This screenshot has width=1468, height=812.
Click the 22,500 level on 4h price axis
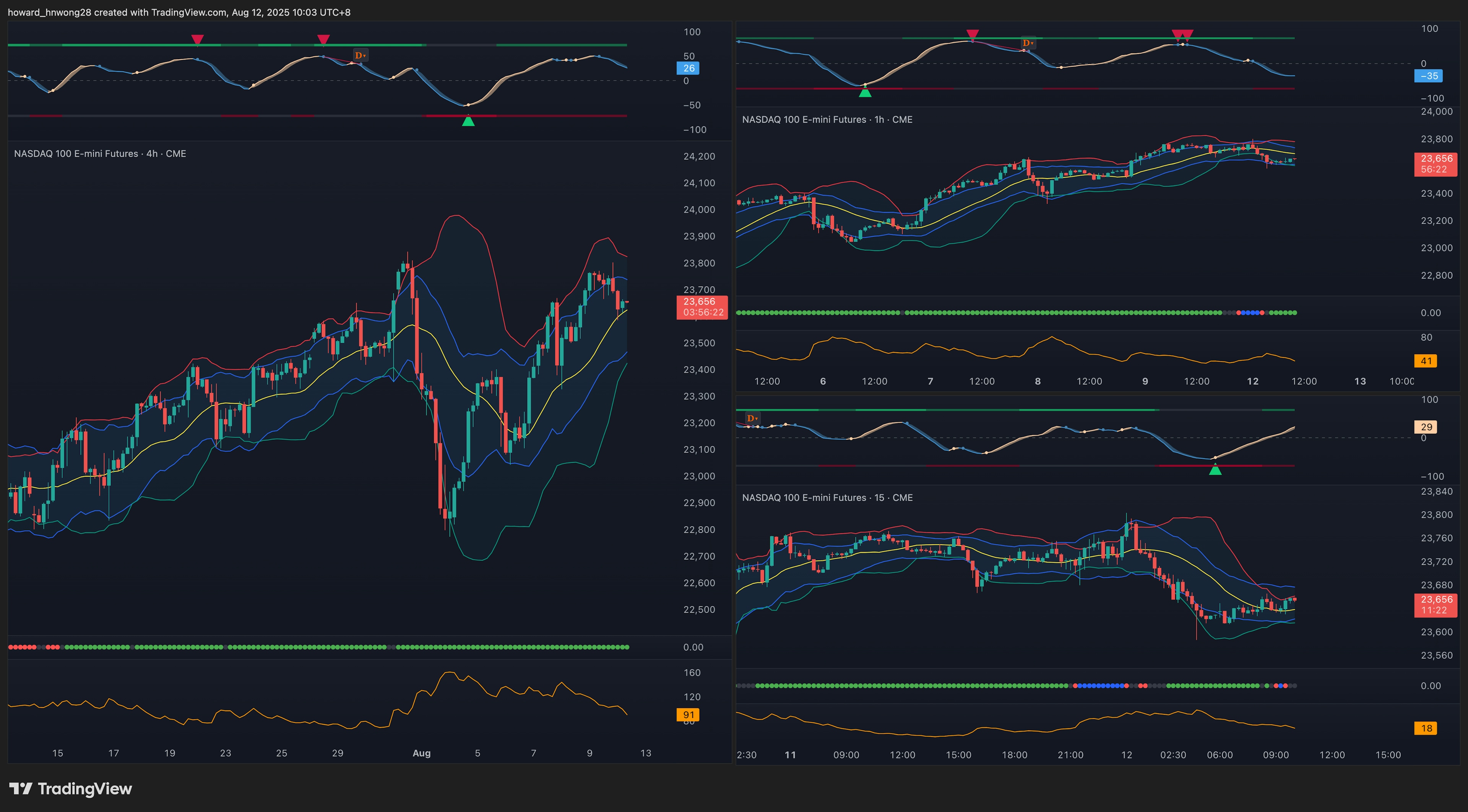(699, 609)
